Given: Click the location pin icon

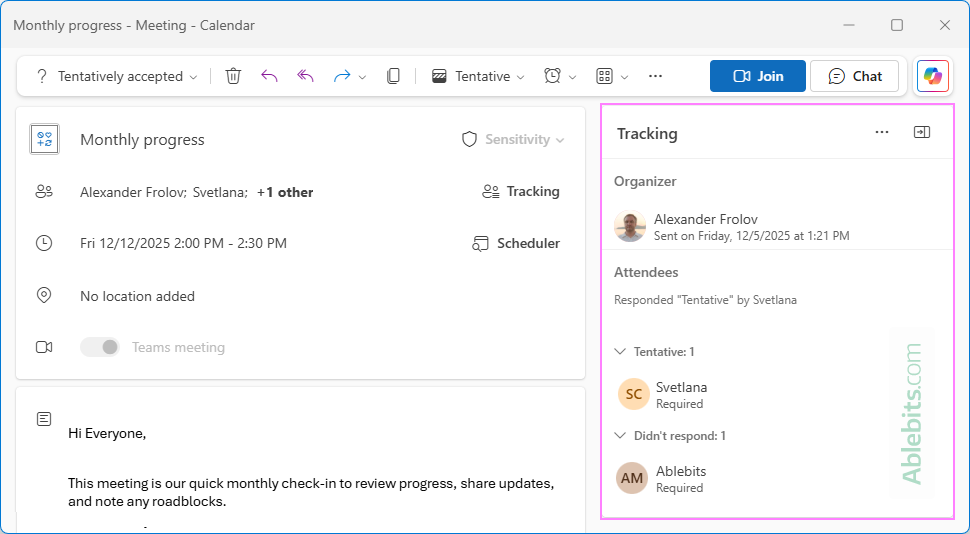Looking at the screenshot, I should [44, 295].
